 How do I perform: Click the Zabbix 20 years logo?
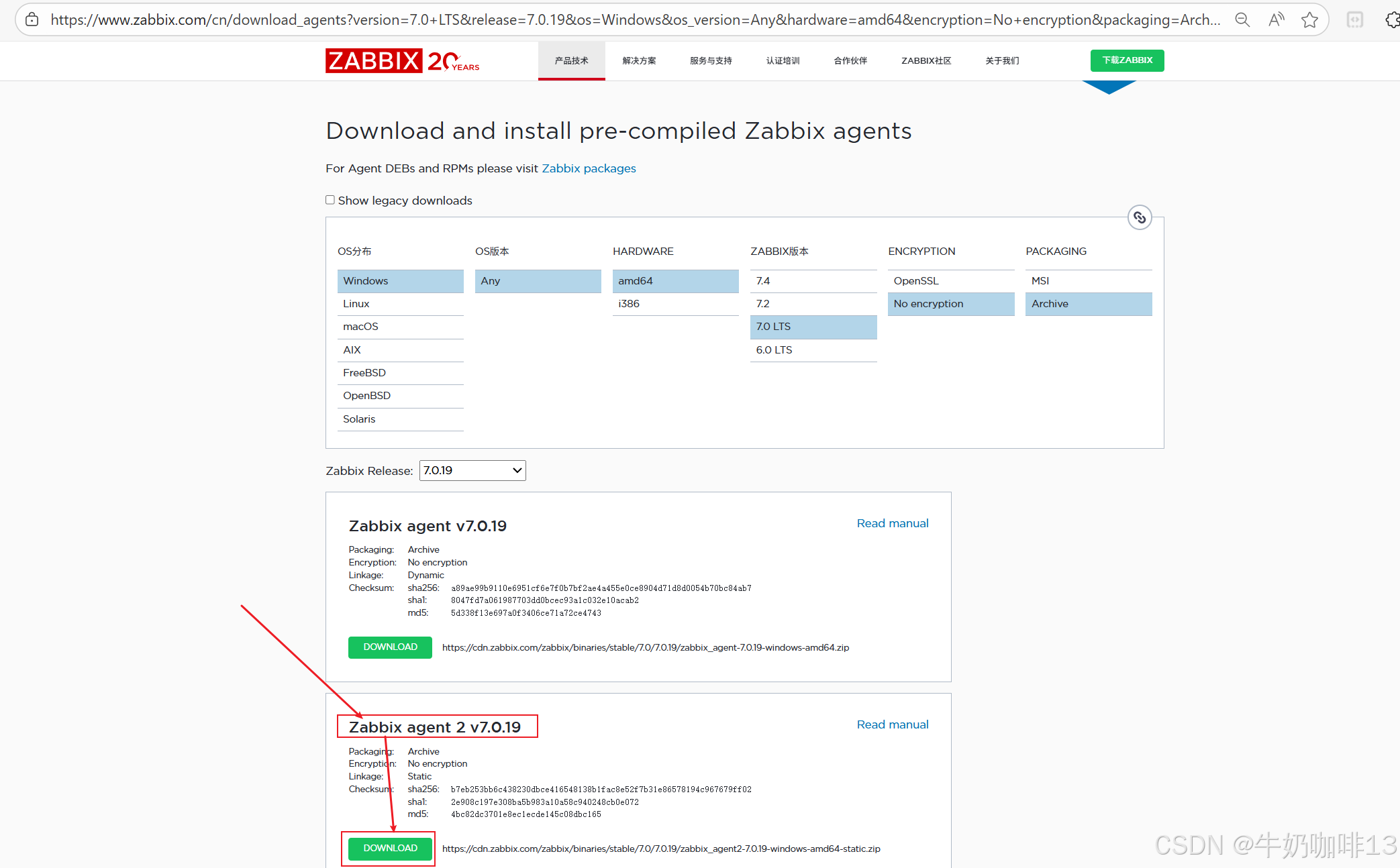[402, 61]
